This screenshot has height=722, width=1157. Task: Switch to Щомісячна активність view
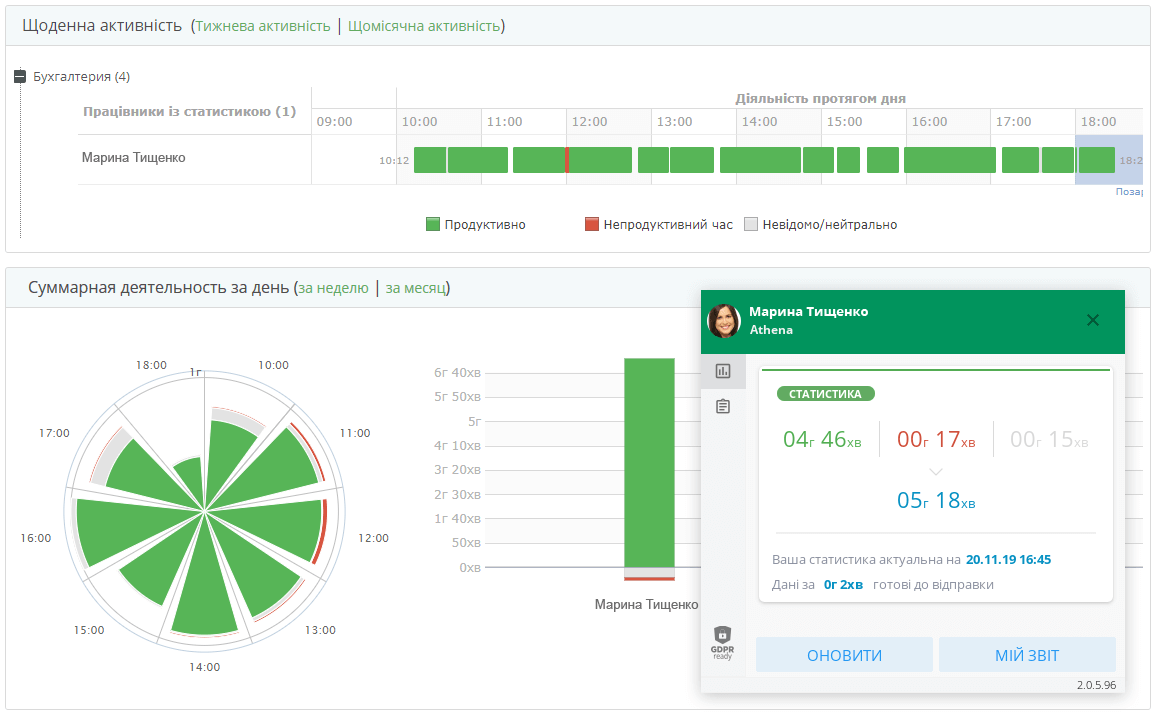(x=424, y=26)
